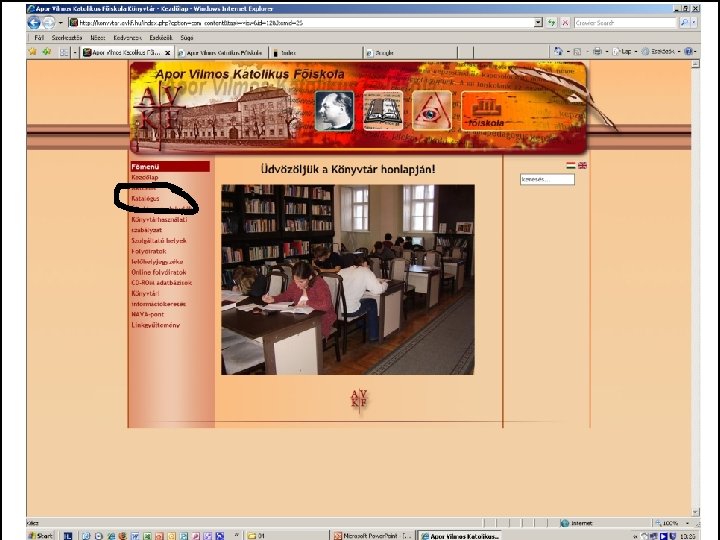The height and width of the screenshot is (540, 720).
Task: Go back with the browser Back arrow
Action: (34, 22)
